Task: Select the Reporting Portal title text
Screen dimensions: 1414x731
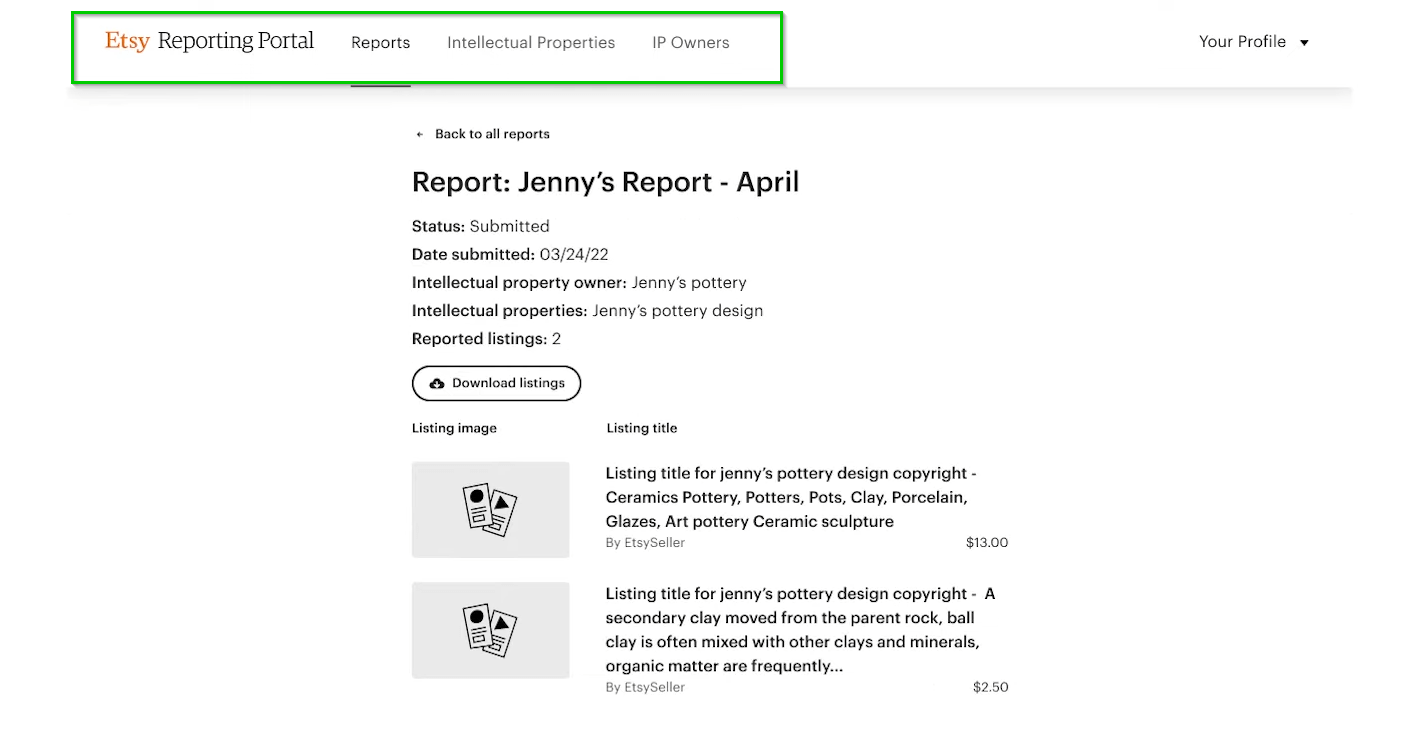Action: click(236, 41)
